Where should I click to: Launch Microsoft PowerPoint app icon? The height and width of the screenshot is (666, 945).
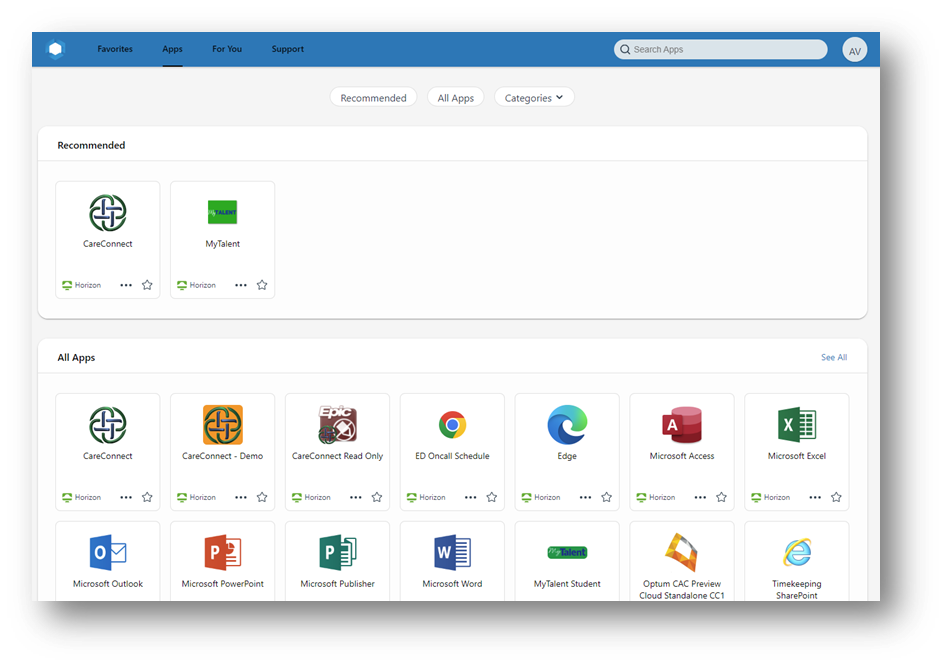pyautogui.click(x=222, y=553)
